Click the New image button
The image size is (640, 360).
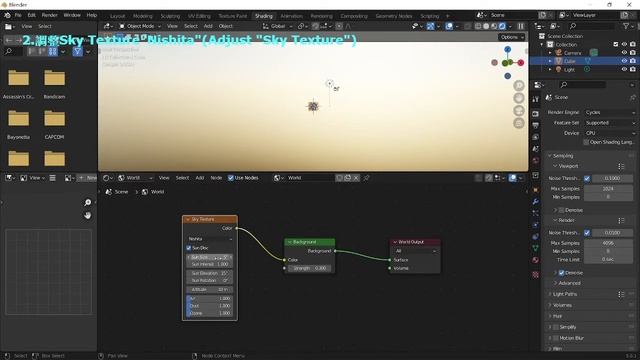click(x=87, y=178)
